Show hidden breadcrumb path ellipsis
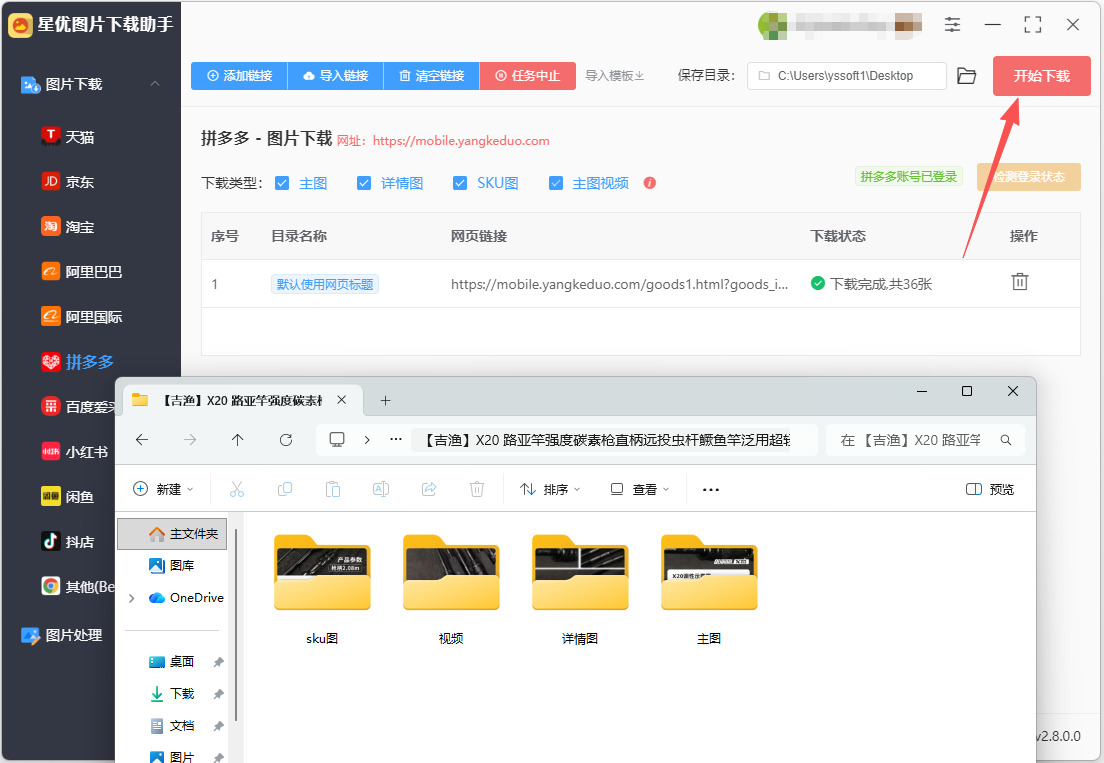1104x763 pixels. [396, 440]
